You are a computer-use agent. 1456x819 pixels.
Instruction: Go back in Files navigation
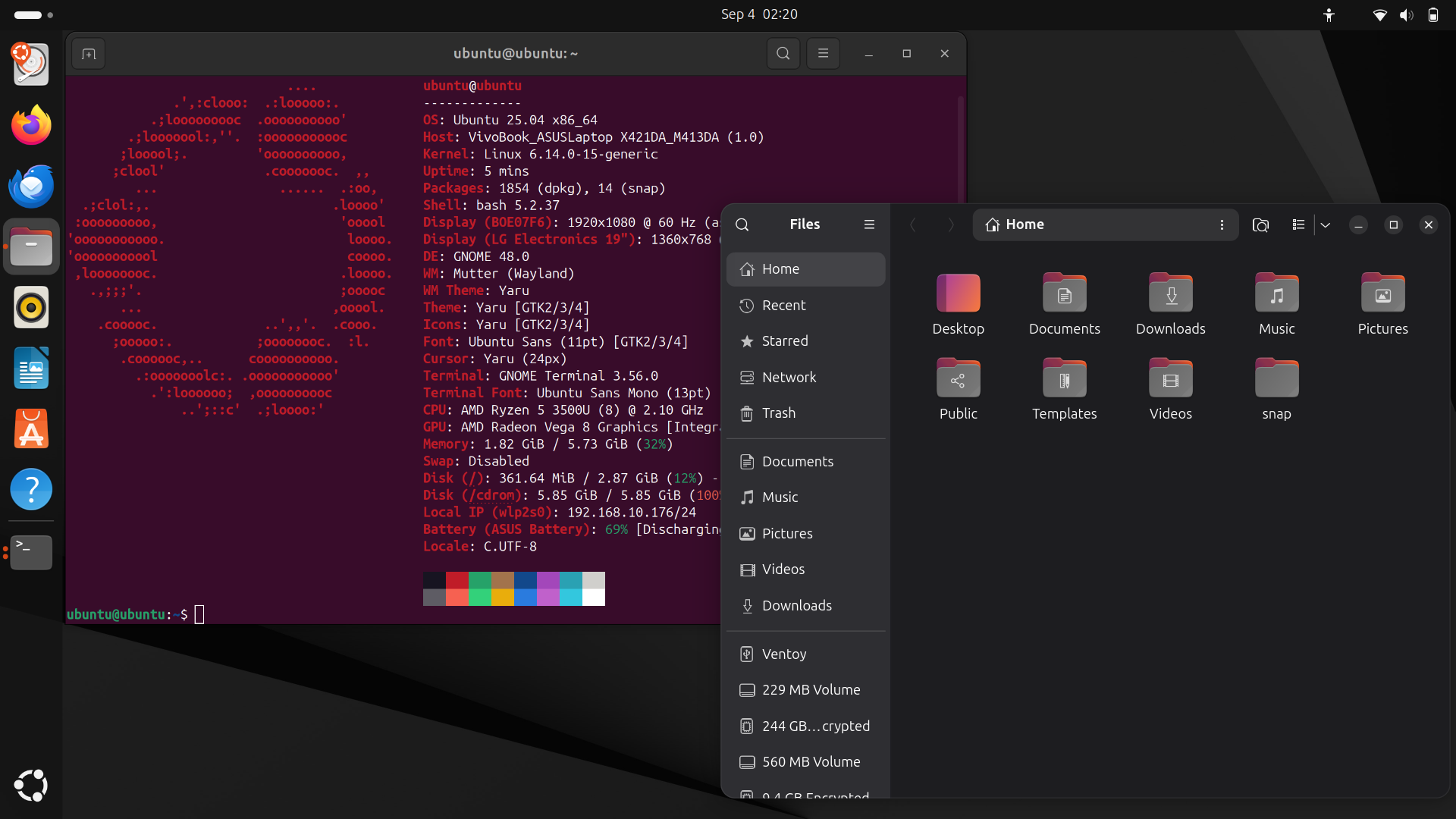click(913, 224)
